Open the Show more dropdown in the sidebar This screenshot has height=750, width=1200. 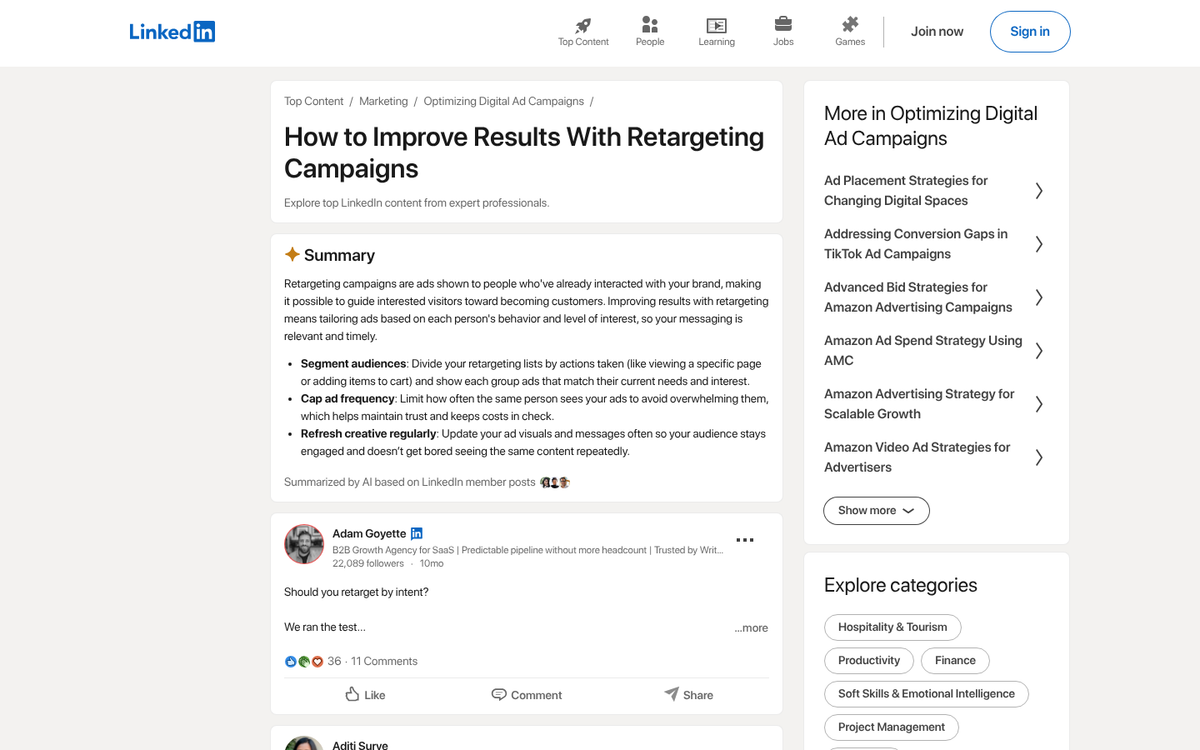pyautogui.click(x=876, y=510)
